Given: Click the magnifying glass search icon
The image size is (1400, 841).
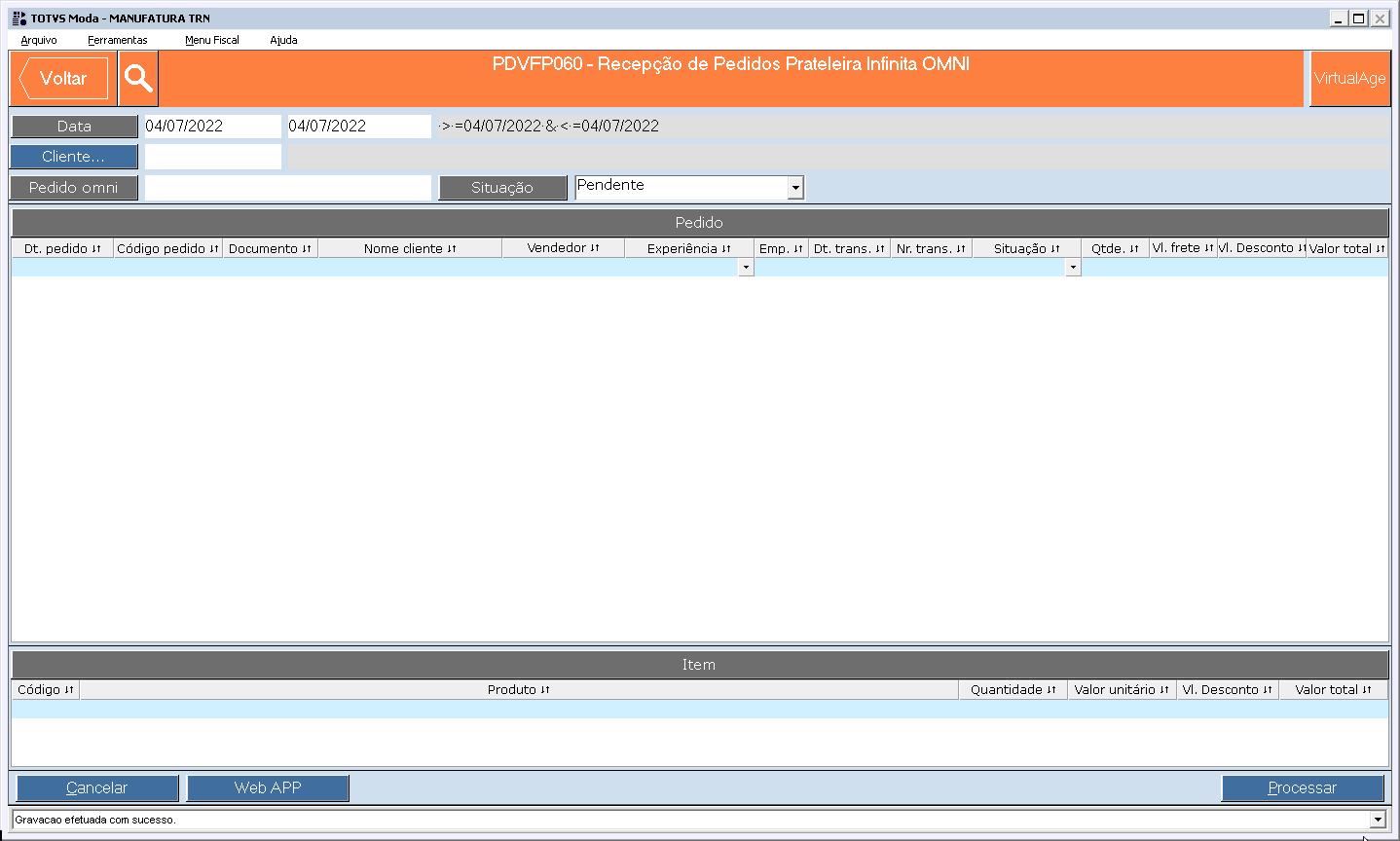Looking at the screenshot, I should [x=138, y=79].
